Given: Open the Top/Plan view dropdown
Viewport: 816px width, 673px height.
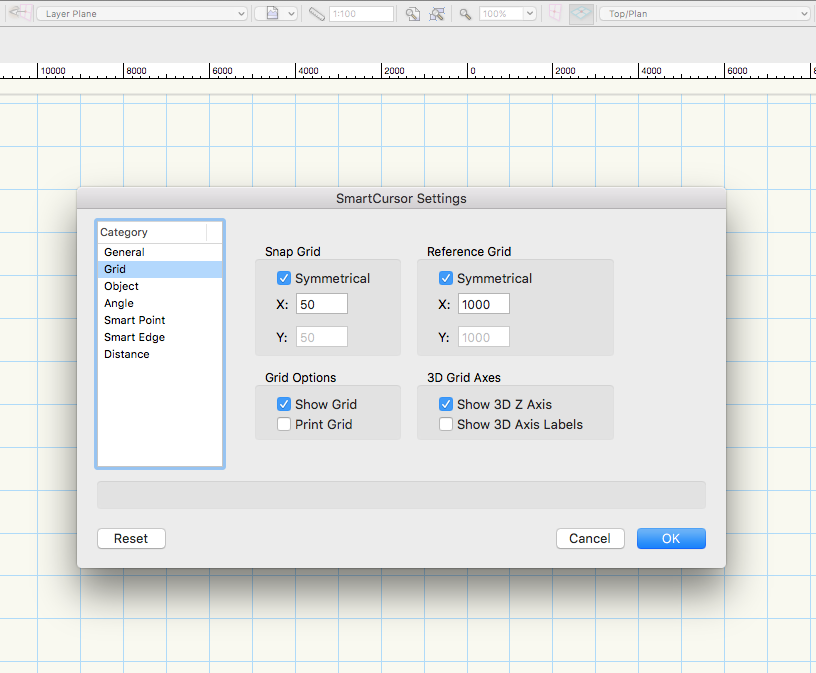Looking at the screenshot, I should (x=705, y=13).
